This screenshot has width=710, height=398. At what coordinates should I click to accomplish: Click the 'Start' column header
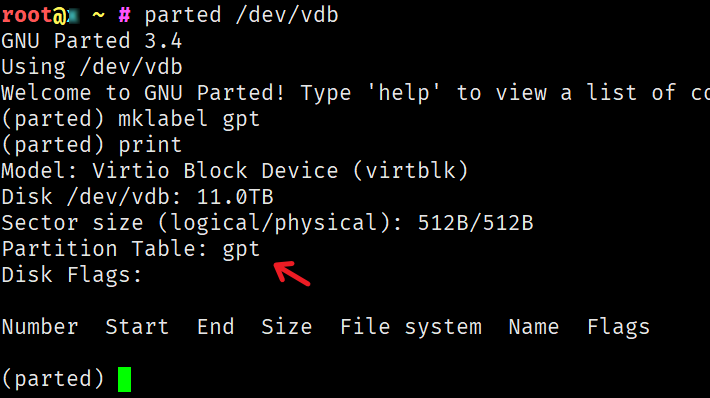(x=137, y=327)
